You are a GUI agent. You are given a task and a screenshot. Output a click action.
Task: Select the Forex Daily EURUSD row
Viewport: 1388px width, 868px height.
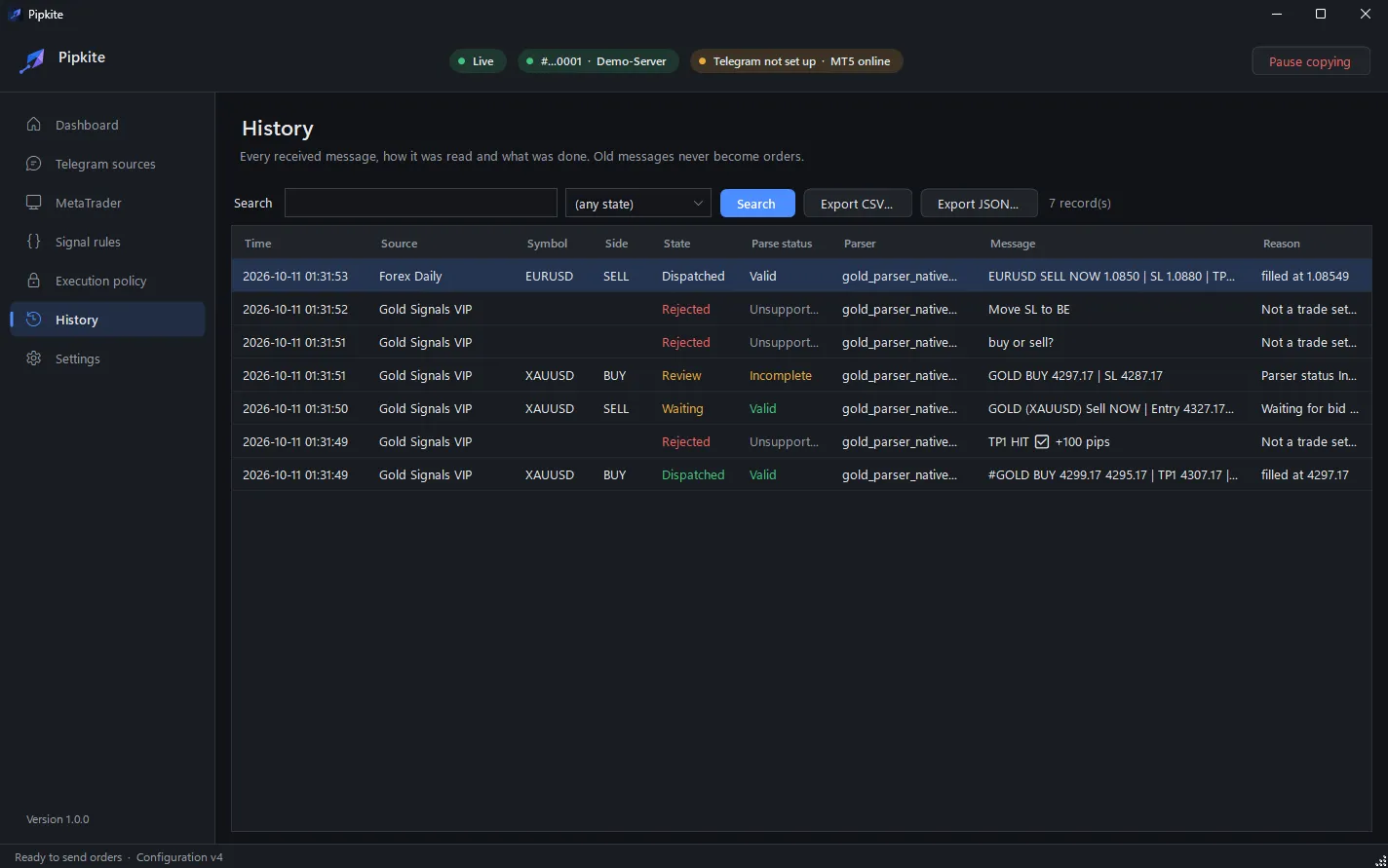(801, 276)
